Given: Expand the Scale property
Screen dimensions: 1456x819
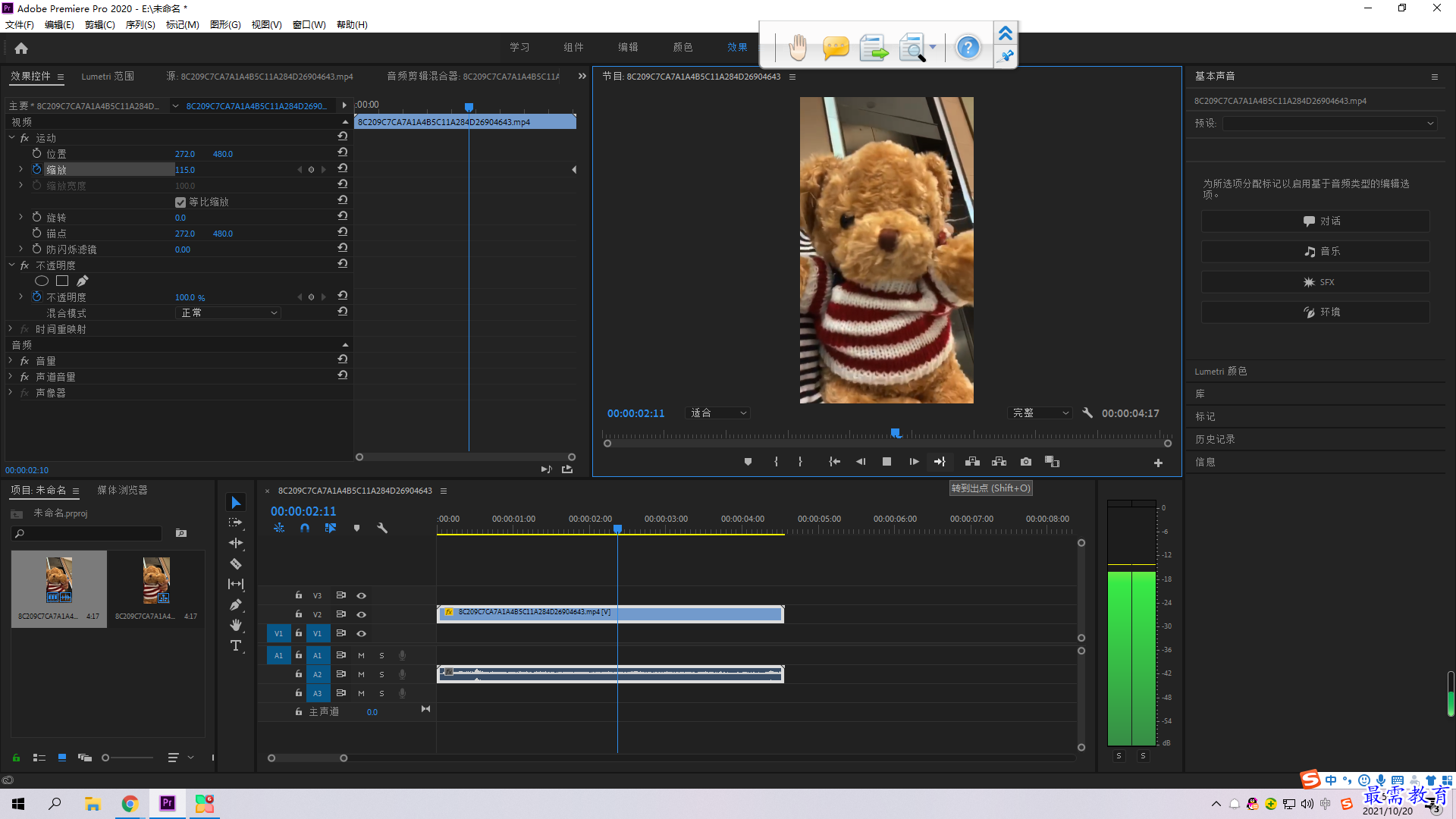Looking at the screenshot, I should [20, 169].
